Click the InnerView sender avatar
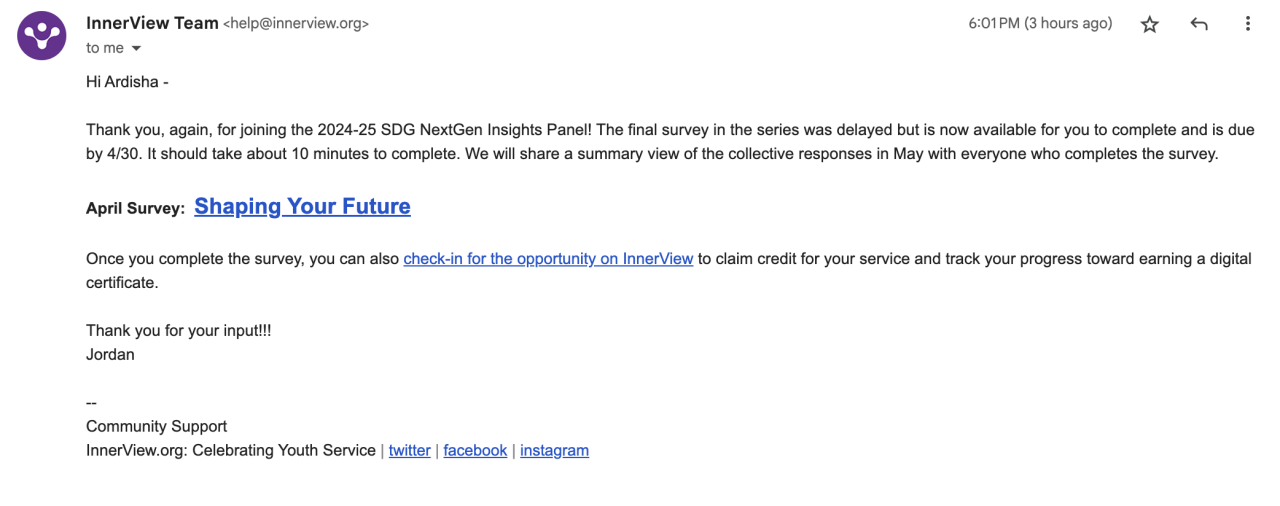The height and width of the screenshot is (506, 1280). point(42,36)
